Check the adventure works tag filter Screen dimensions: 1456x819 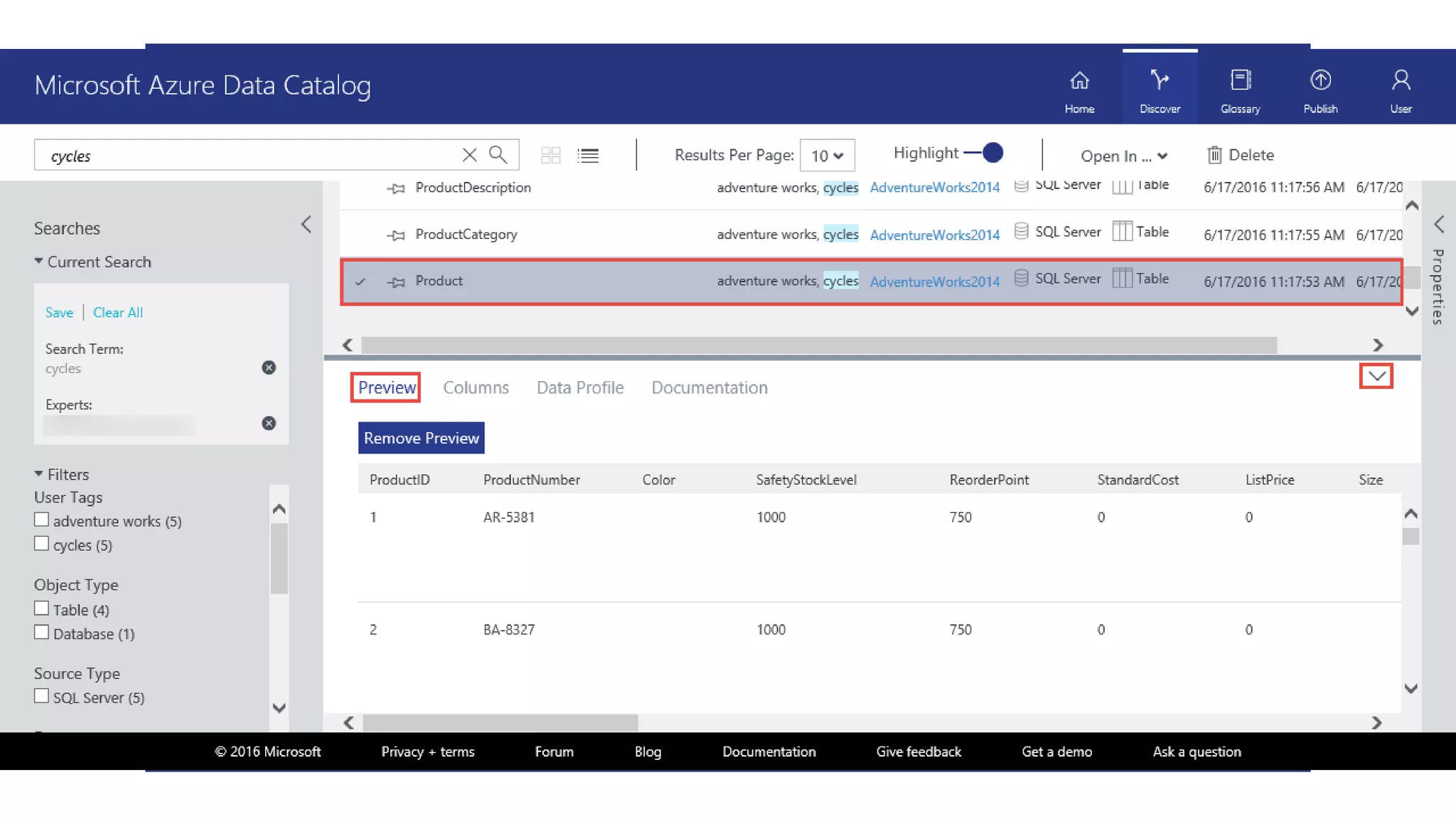[x=42, y=520]
